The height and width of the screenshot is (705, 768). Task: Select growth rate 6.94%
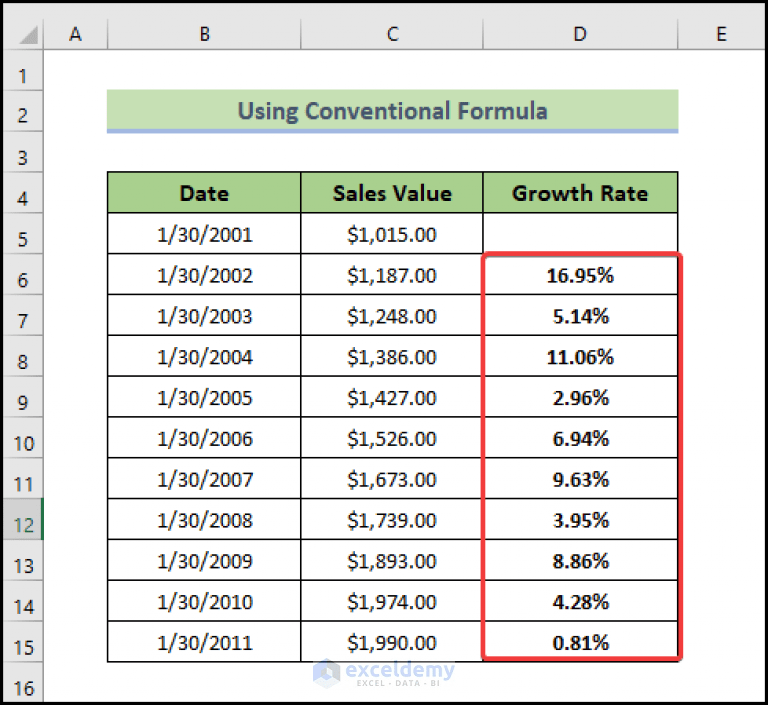580,438
